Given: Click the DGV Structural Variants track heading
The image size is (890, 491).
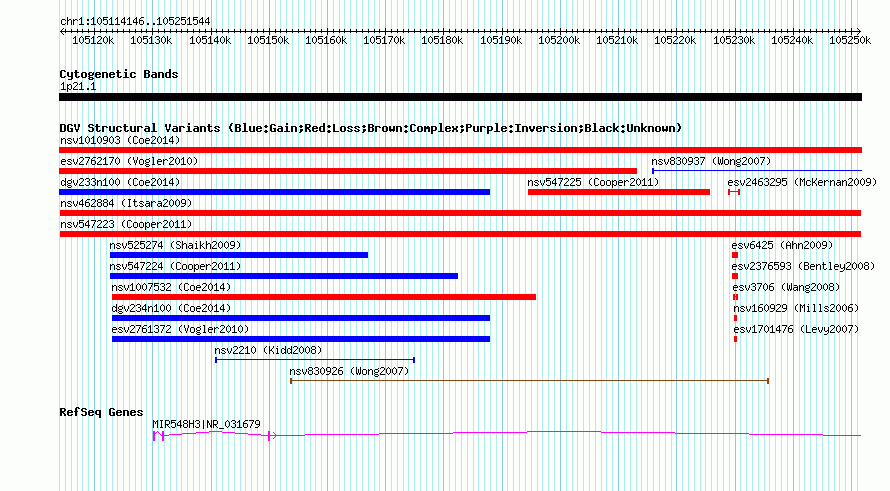Looking at the screenshot, I should [371, 128].
